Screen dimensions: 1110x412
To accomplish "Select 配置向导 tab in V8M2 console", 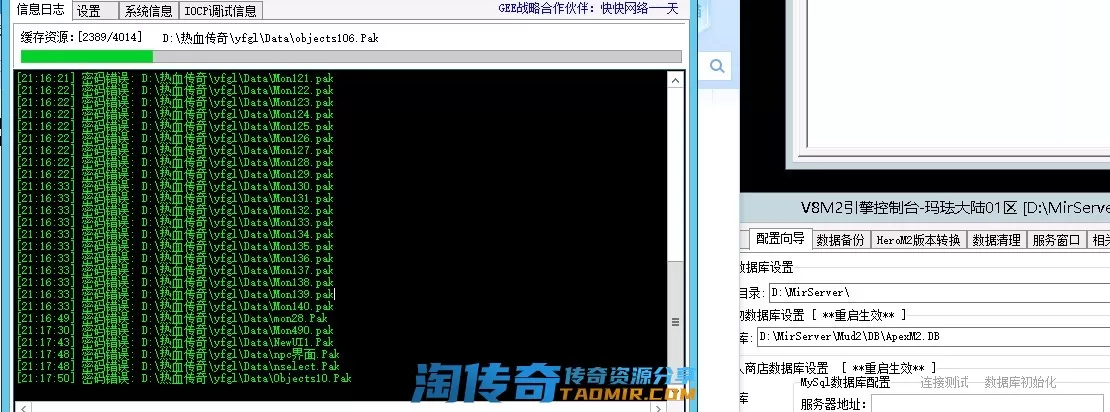I will click(x=779, y=239).
